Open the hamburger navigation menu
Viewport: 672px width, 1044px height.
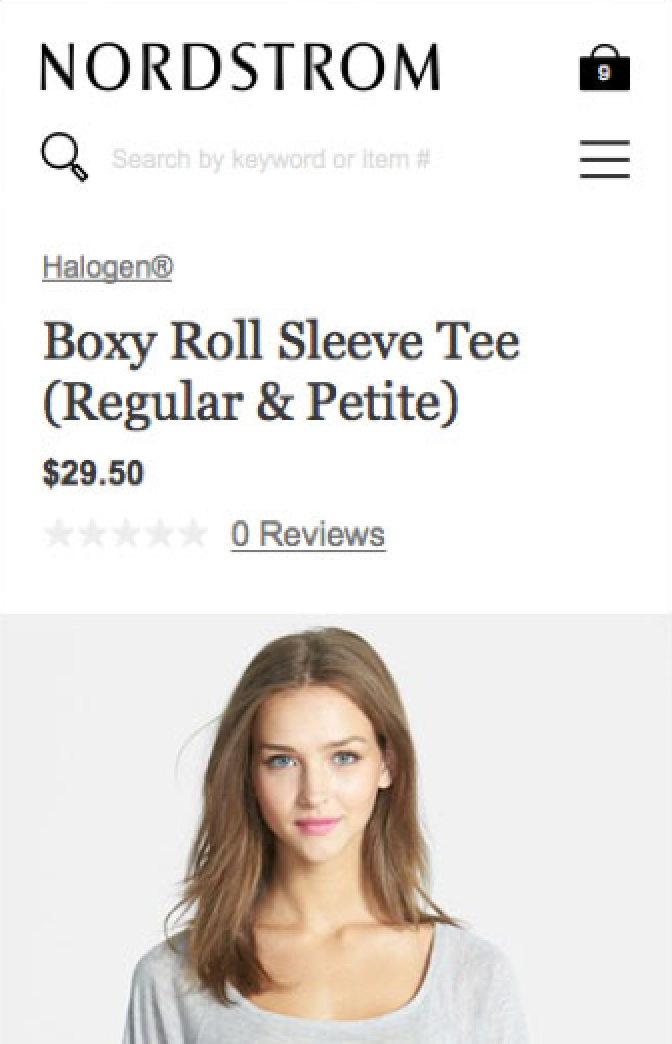pos(604,159)
